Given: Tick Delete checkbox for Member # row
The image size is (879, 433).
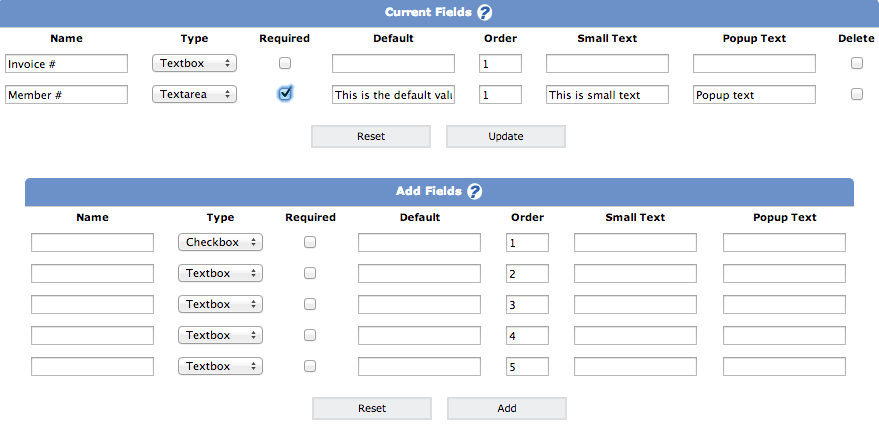Looking at the screenshot, I should pyautogui.click(x=857, y=94).
